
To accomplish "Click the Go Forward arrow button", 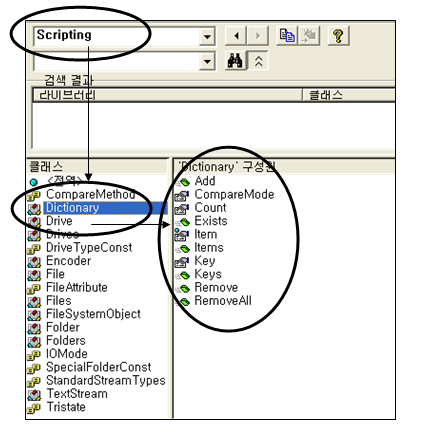I will click(257, 36).
